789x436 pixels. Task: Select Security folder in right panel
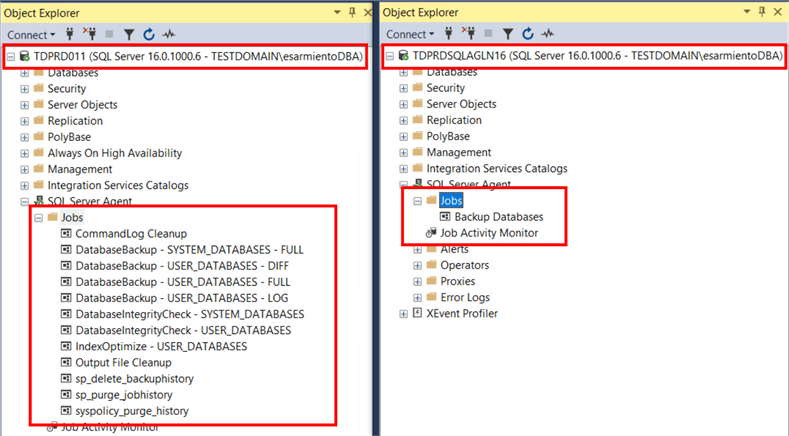[x=446, y=88]
